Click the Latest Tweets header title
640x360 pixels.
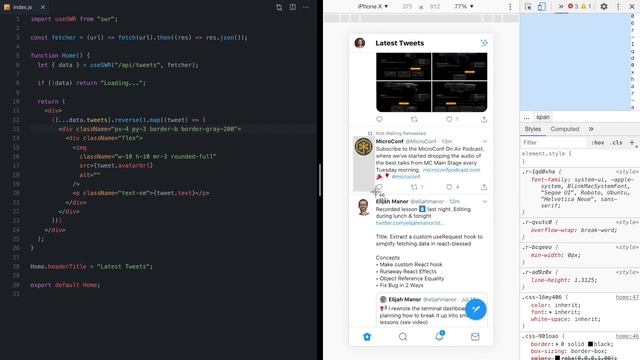(x=400, y=43)
